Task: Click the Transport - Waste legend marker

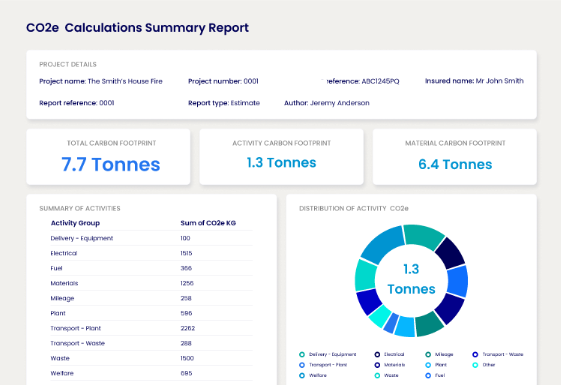Action: (475, 355)
